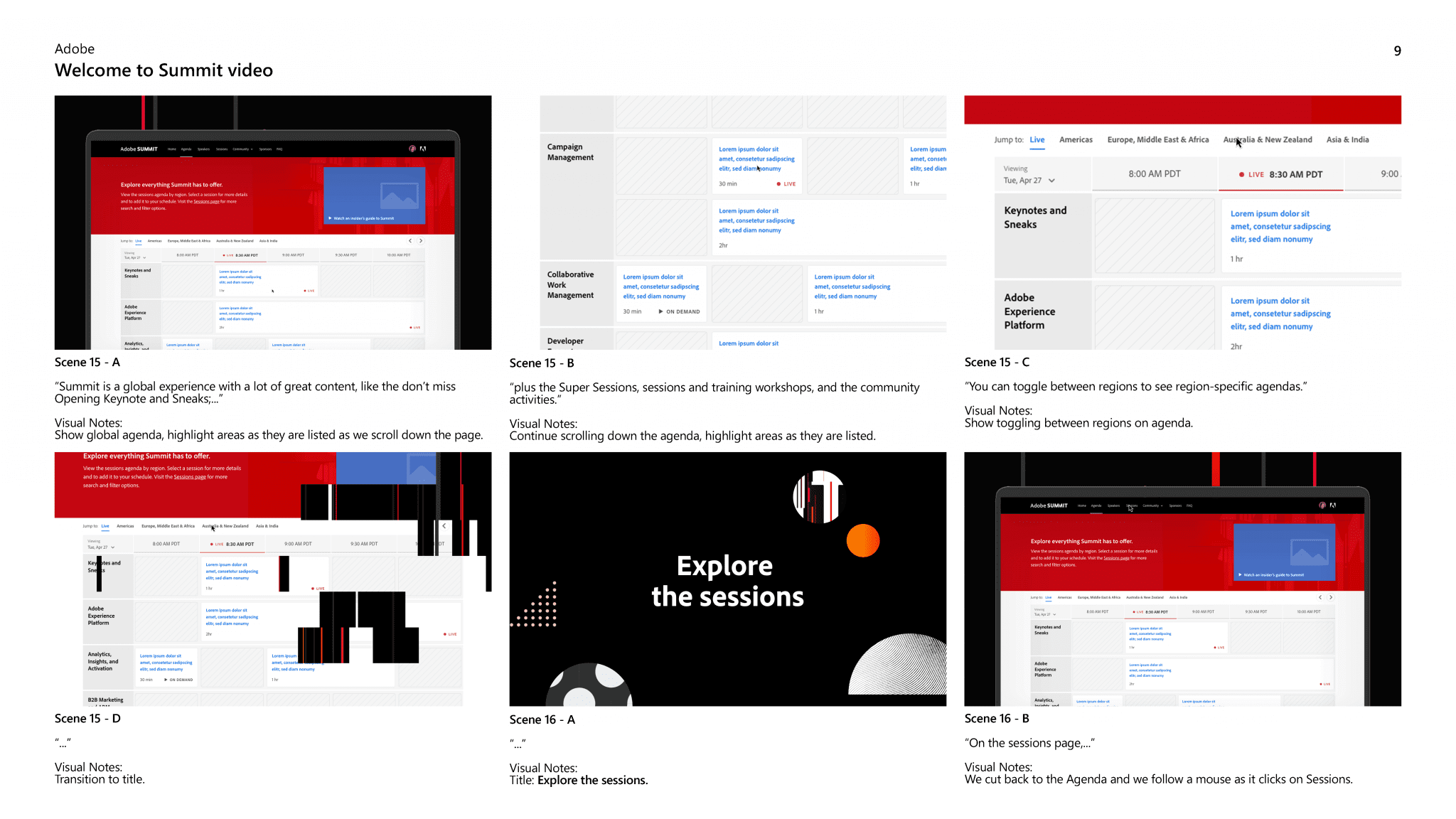Screen dimensions: 1456x819
Task: Click the Adobe SUMMIT logo in Scene 15-A
Action: coord(139,149)
